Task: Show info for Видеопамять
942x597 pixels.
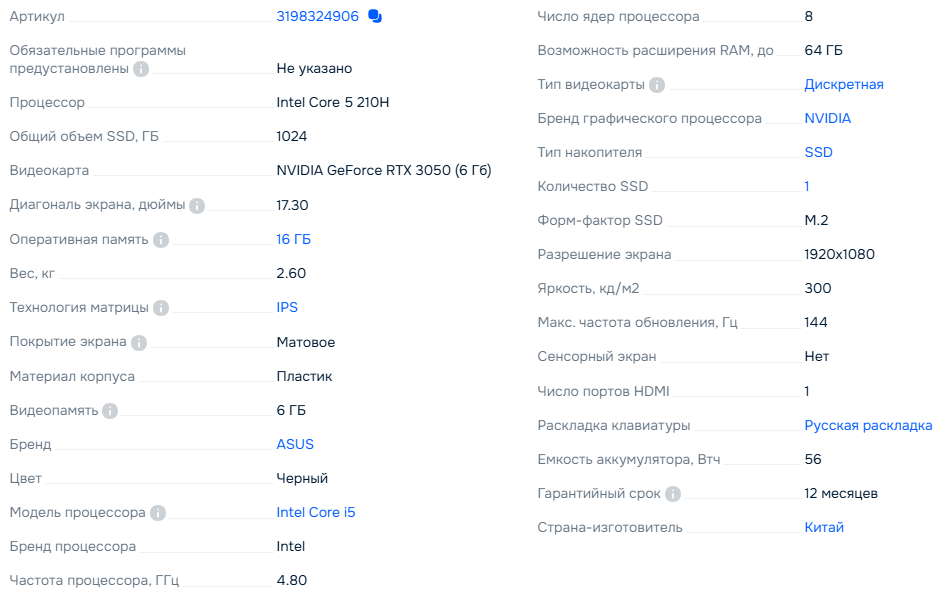Action: click(110, 410)
